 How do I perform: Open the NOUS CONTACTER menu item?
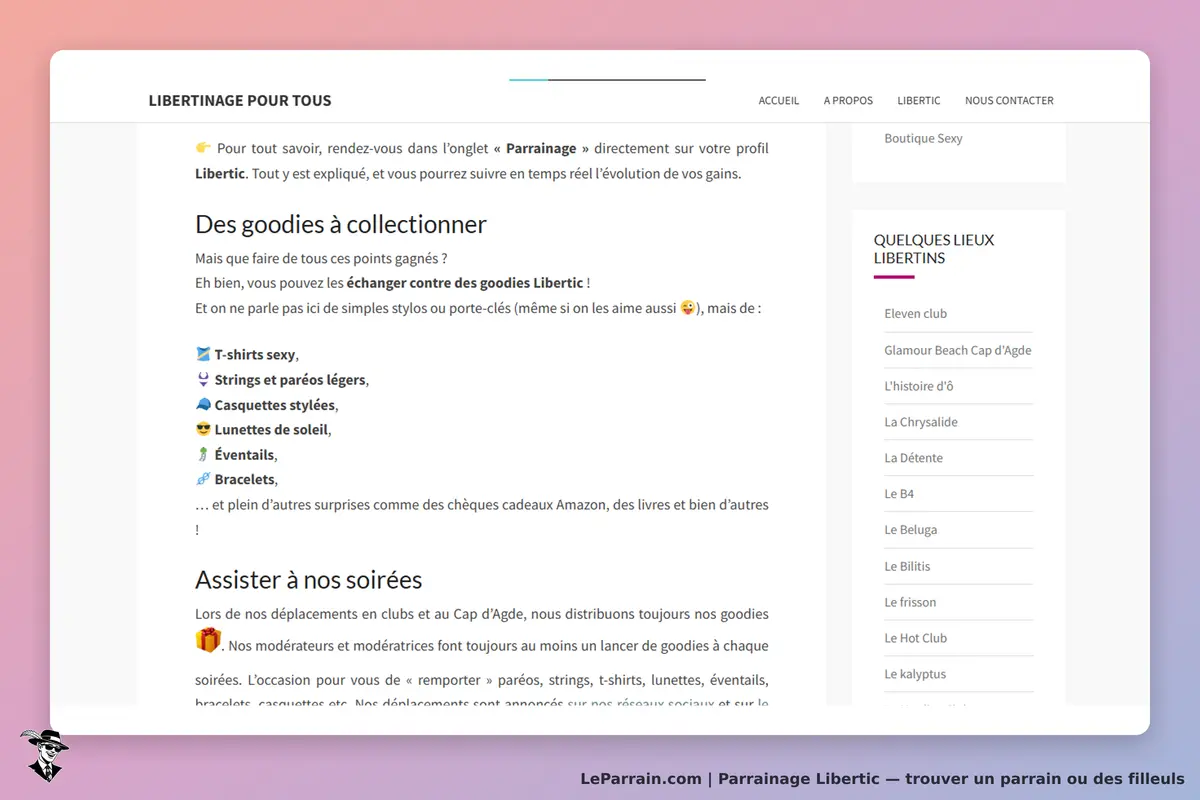tap(1009, 101)
